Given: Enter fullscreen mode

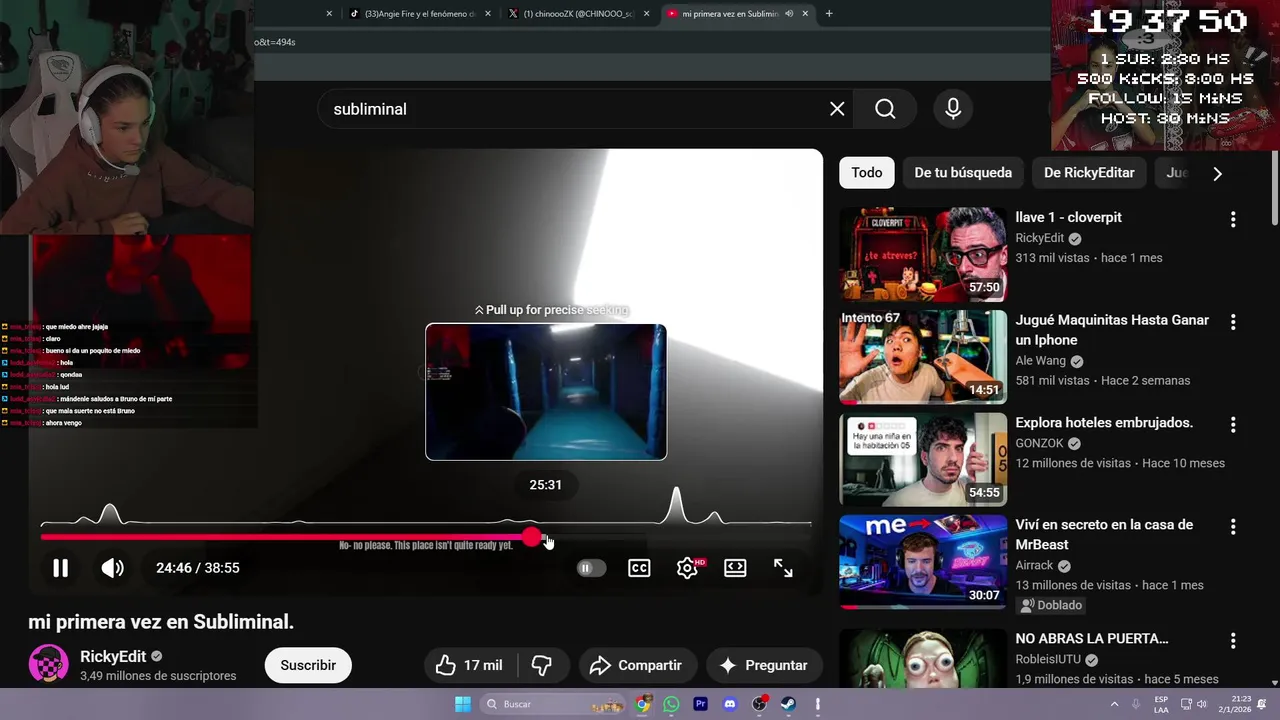Looking at the screenshot, I should (783, 568).
